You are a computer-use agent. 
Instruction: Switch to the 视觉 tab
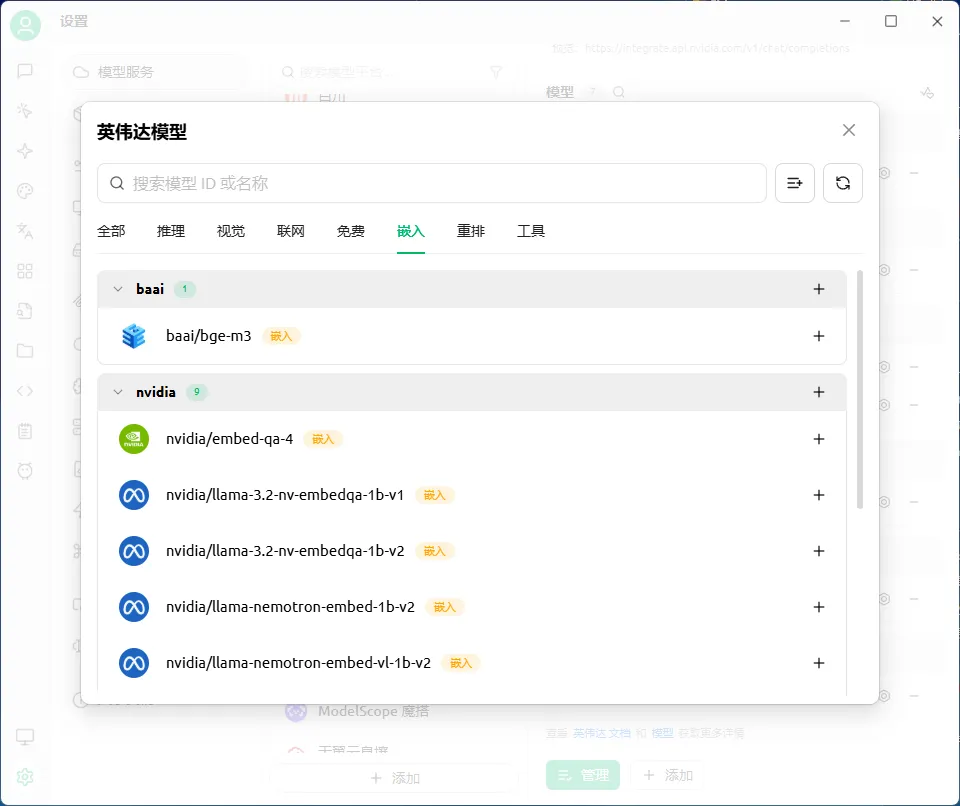(x=231, y=231)
